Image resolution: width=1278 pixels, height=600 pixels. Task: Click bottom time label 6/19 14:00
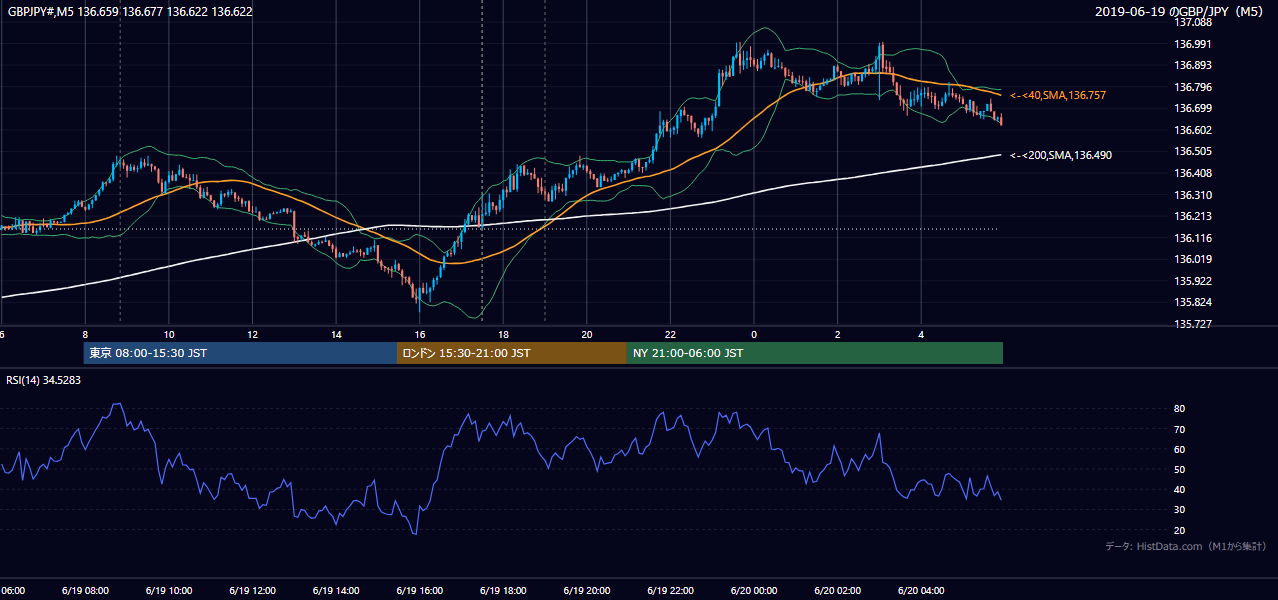click(336, 591)
